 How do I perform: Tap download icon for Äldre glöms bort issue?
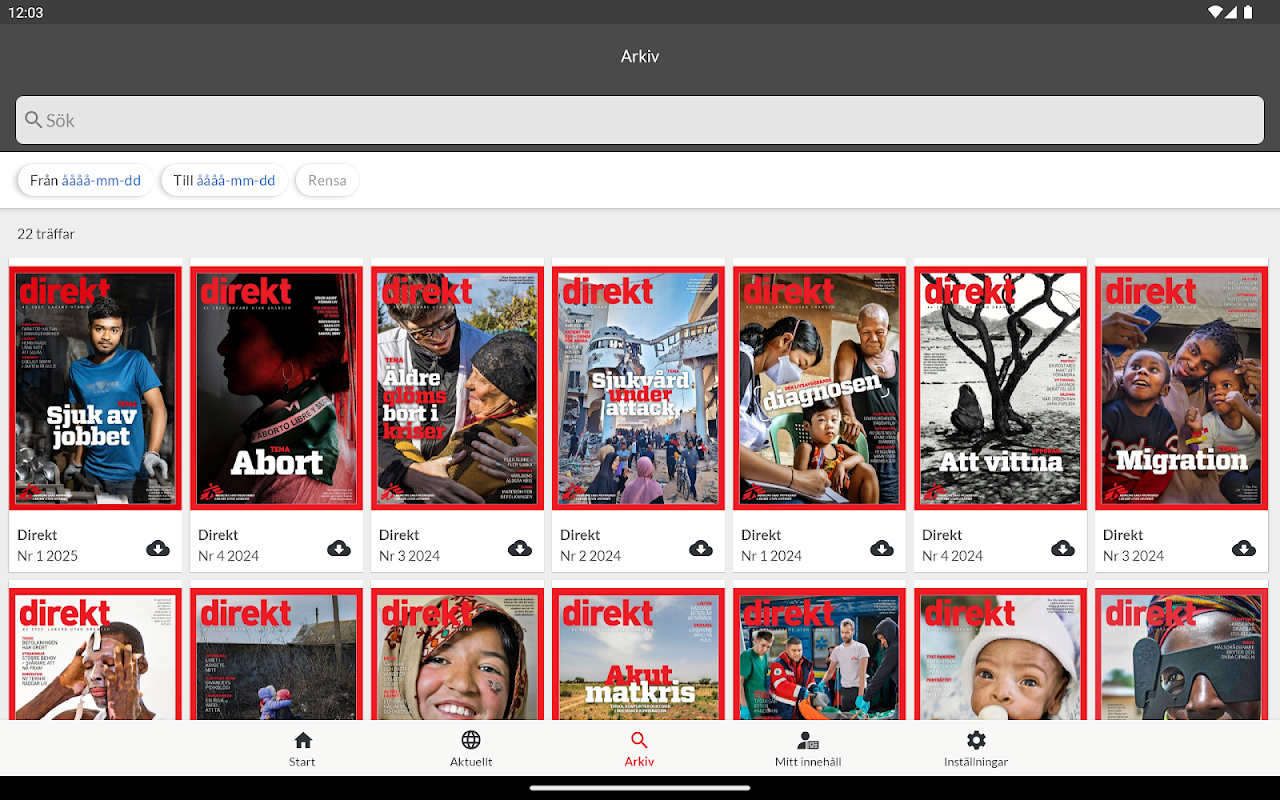(x=520, y=548)
